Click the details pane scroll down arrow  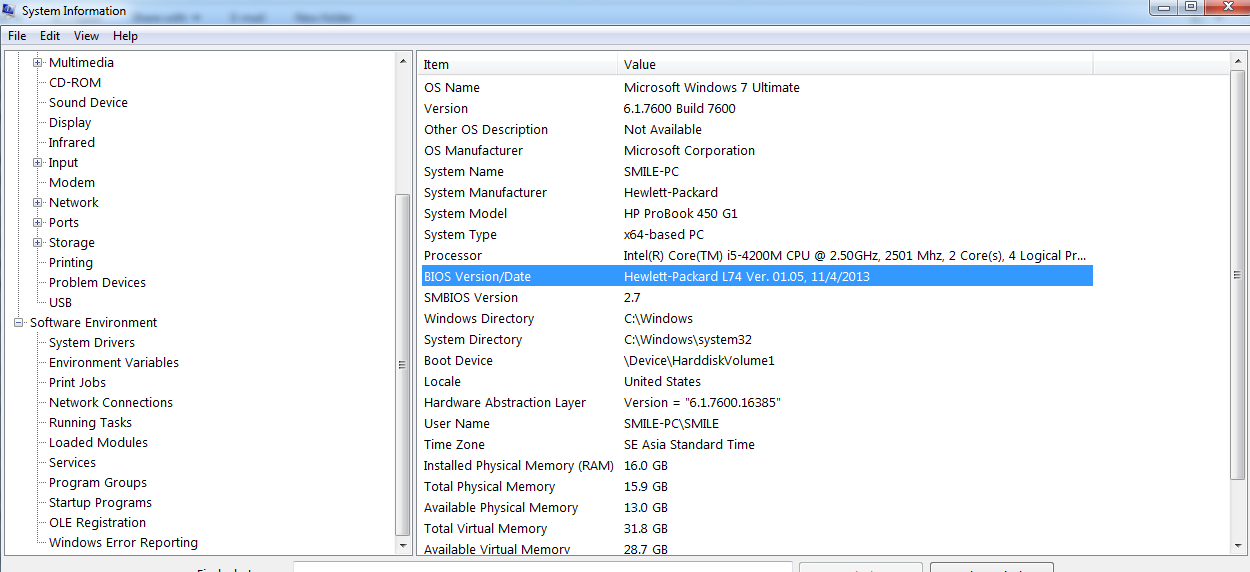point(1238,546)
